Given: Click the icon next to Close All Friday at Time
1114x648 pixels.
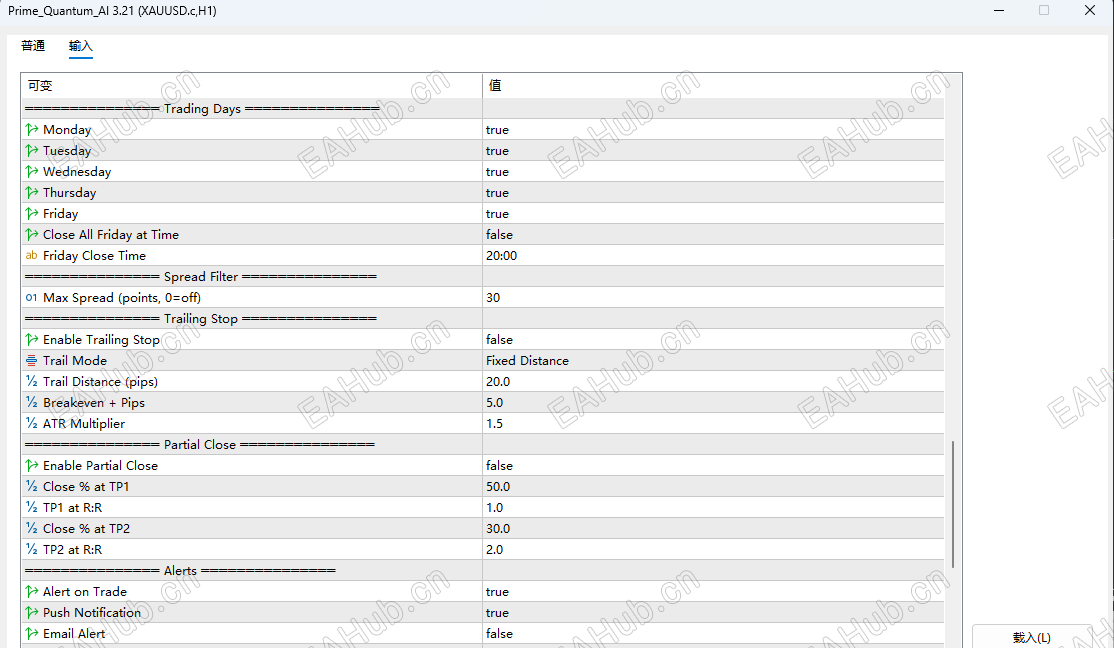Looking at the screenshot, I should pyautogui.click(x=31, y=234).
